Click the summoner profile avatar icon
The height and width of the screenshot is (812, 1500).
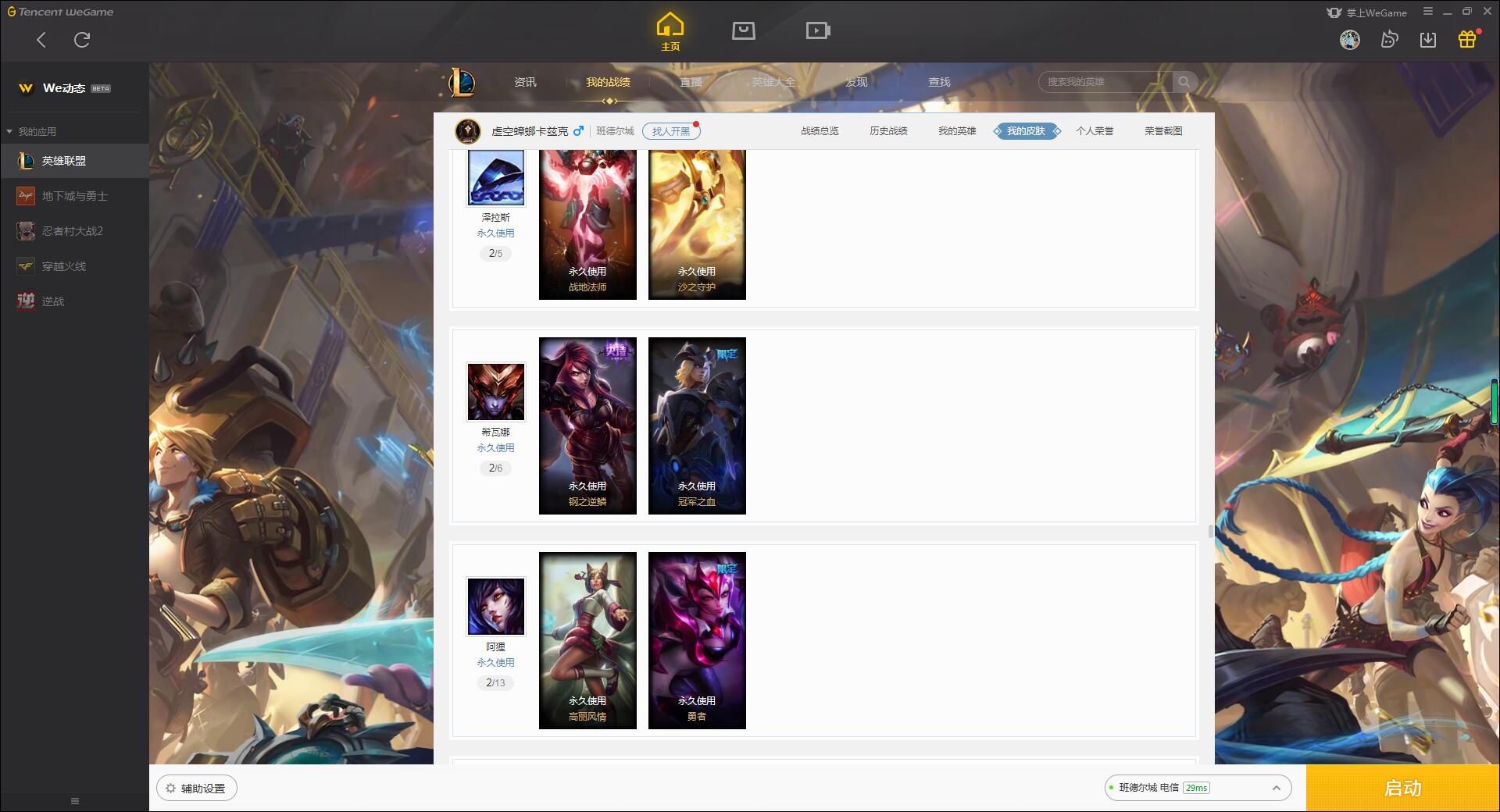pos(468,131)
